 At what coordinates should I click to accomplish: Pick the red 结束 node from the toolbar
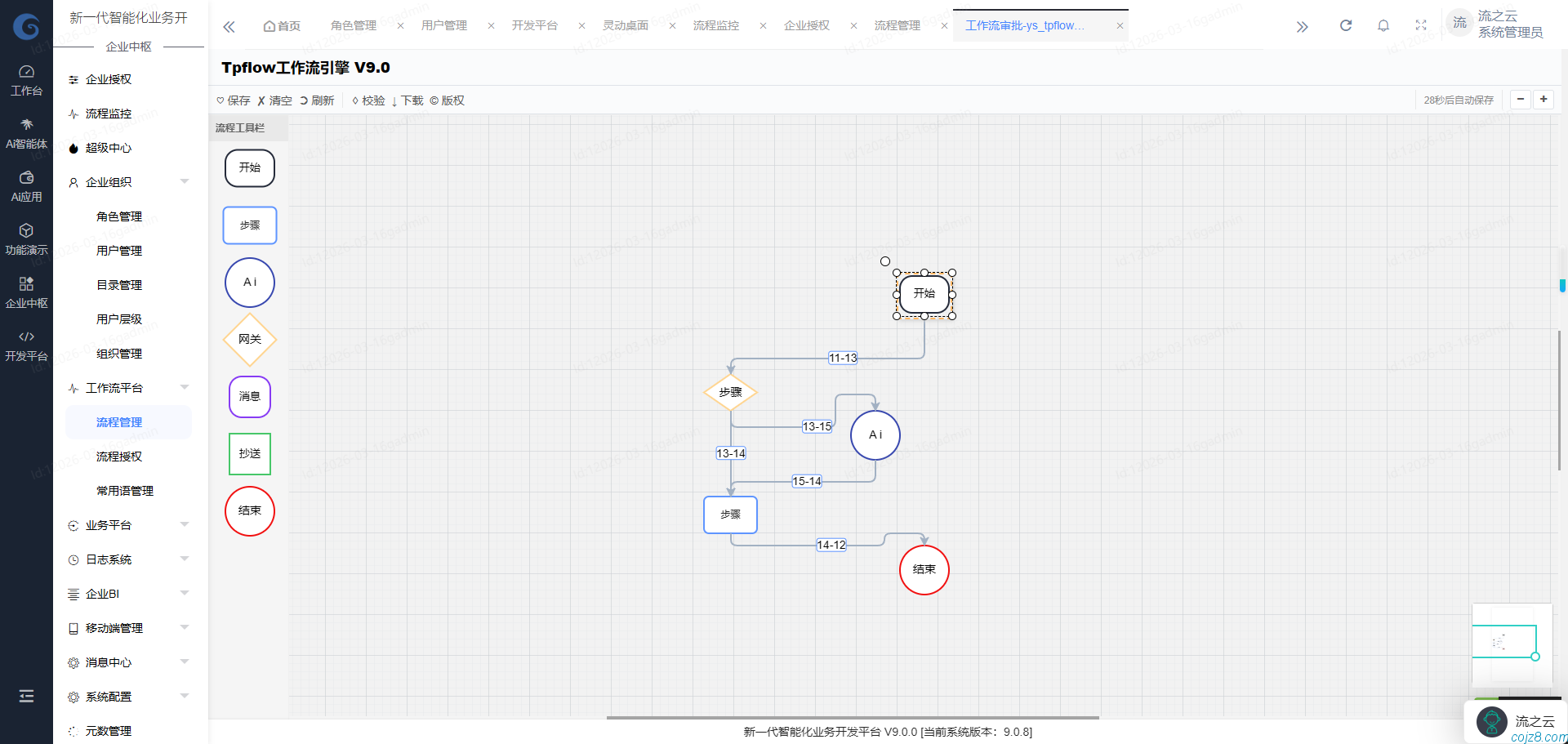click(x=249, y=511)
